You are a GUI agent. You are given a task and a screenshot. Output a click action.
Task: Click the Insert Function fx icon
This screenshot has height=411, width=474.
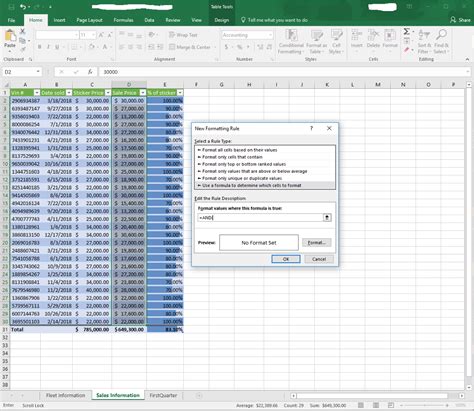point(90,72)
